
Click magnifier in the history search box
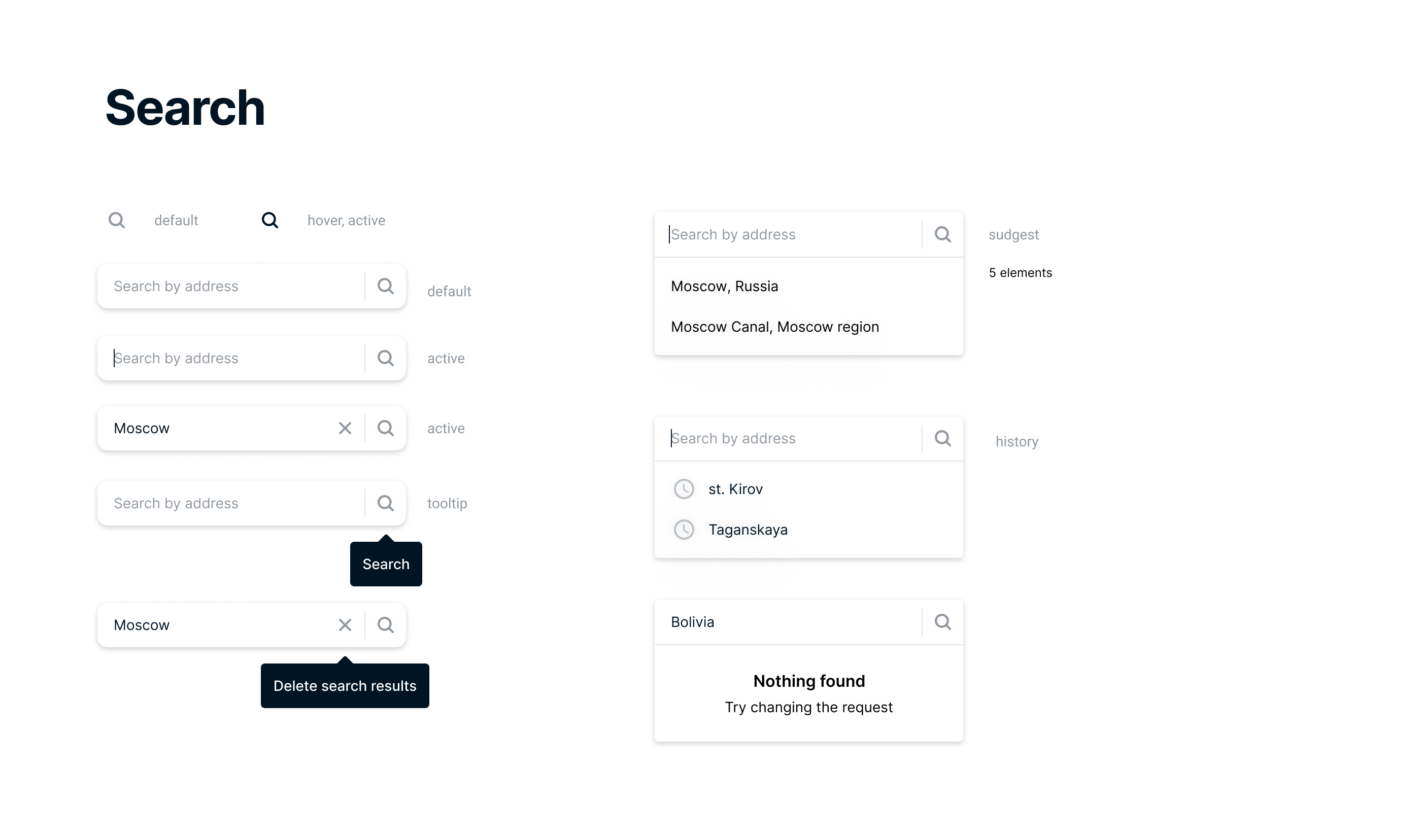(x=942, y=438)
